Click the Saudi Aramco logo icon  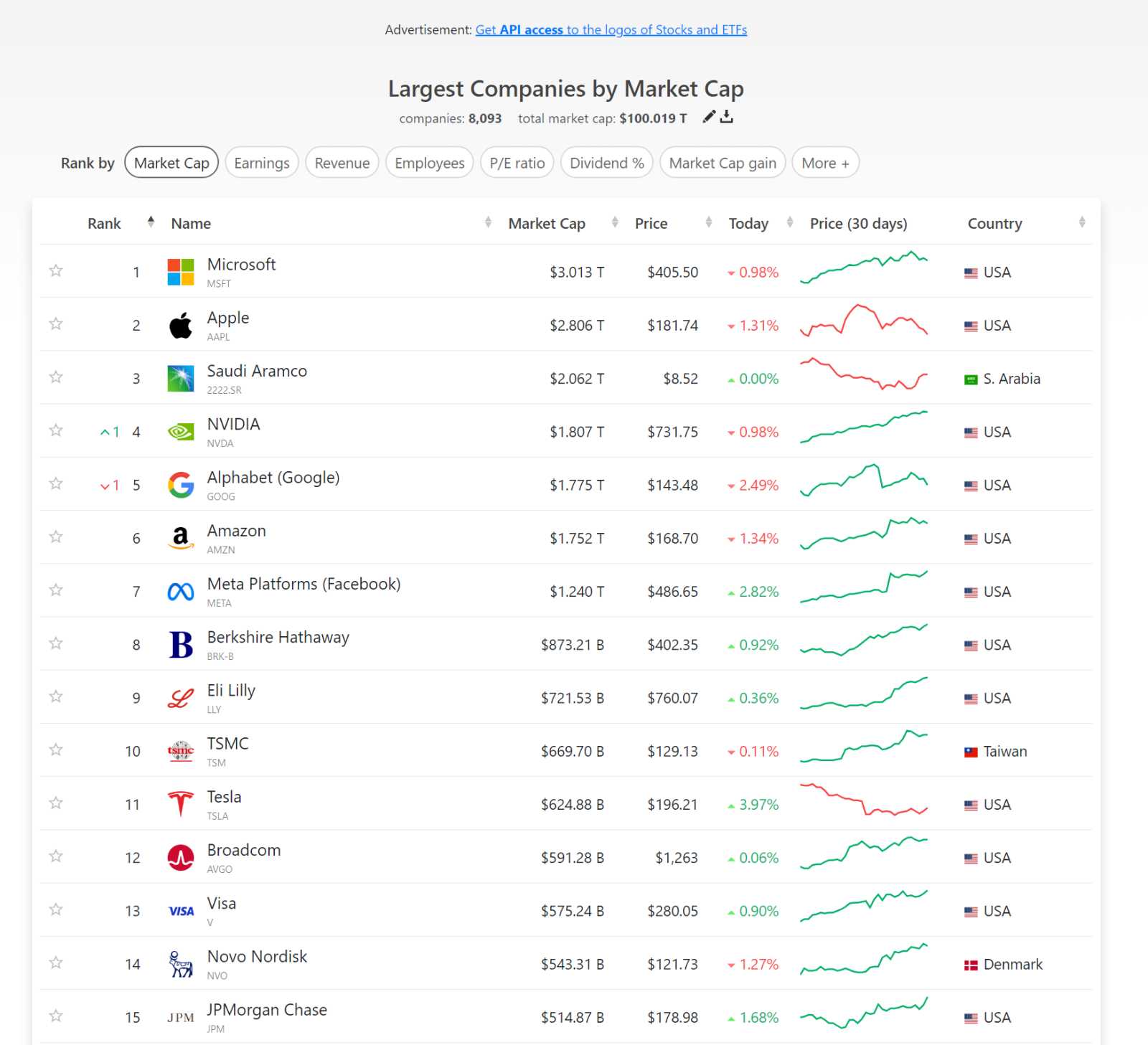coord(181,379)
